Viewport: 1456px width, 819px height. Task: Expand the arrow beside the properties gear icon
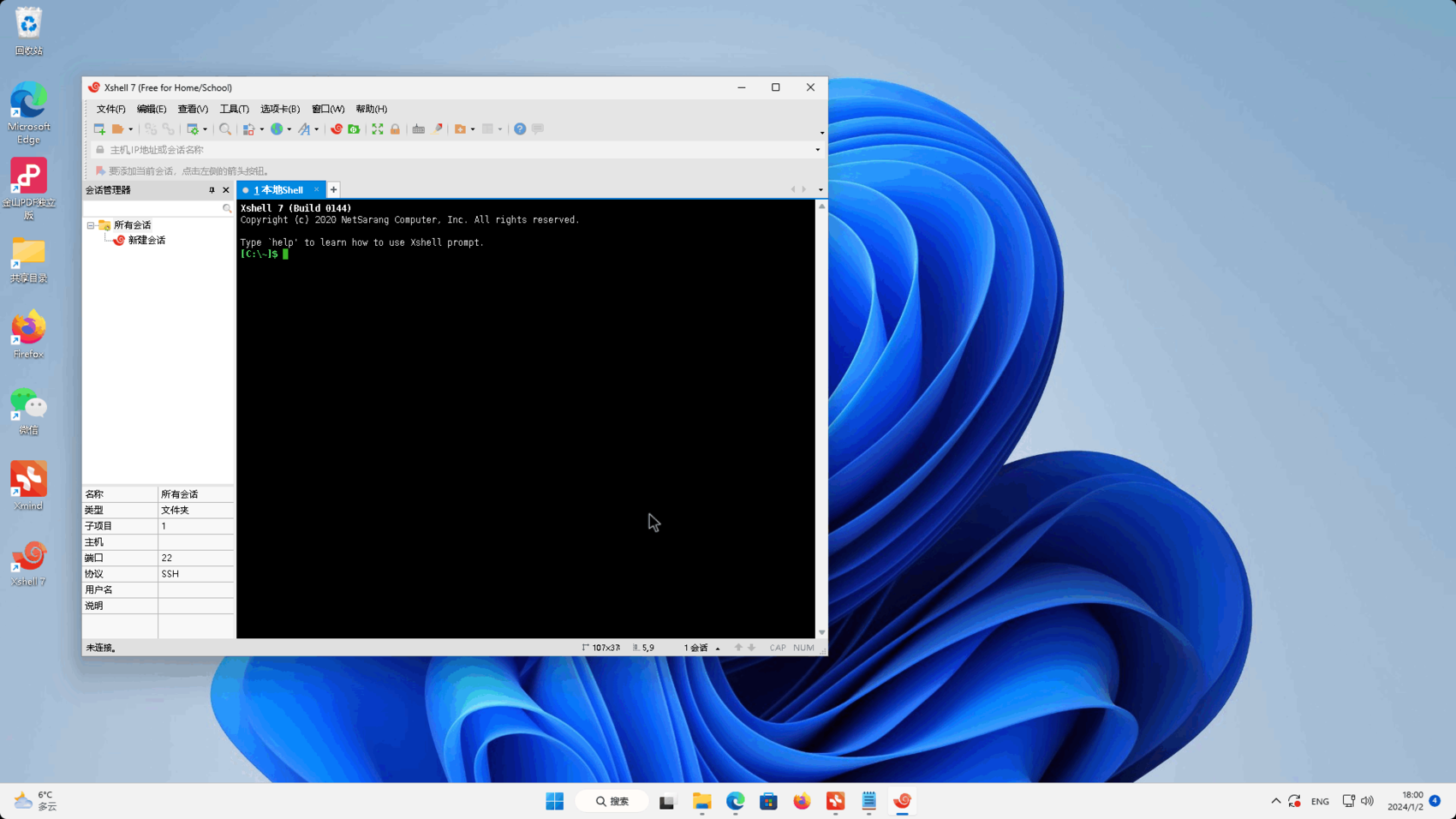click(205, 129)
